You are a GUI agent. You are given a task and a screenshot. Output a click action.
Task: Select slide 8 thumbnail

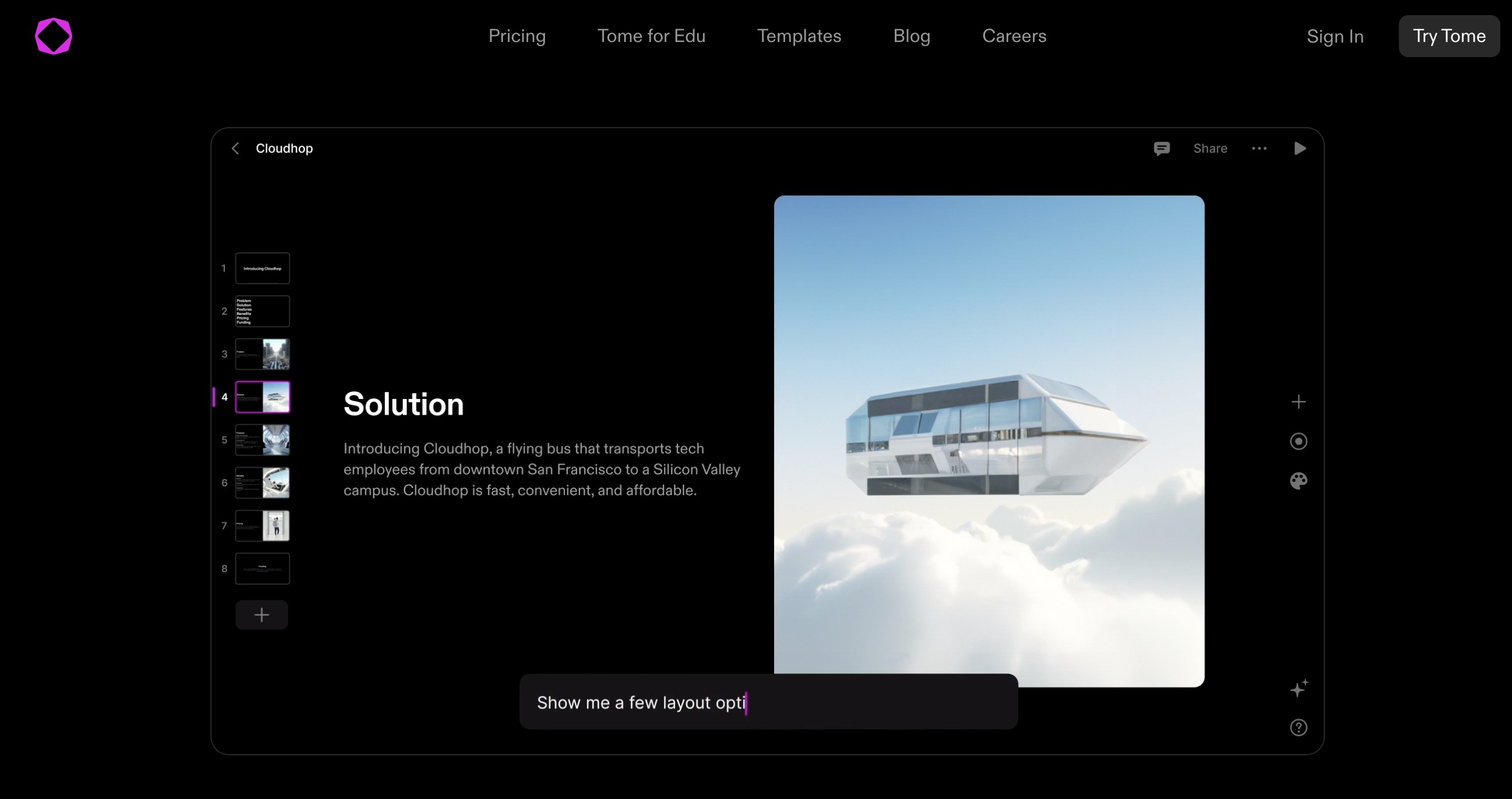(x=262, y=569)
